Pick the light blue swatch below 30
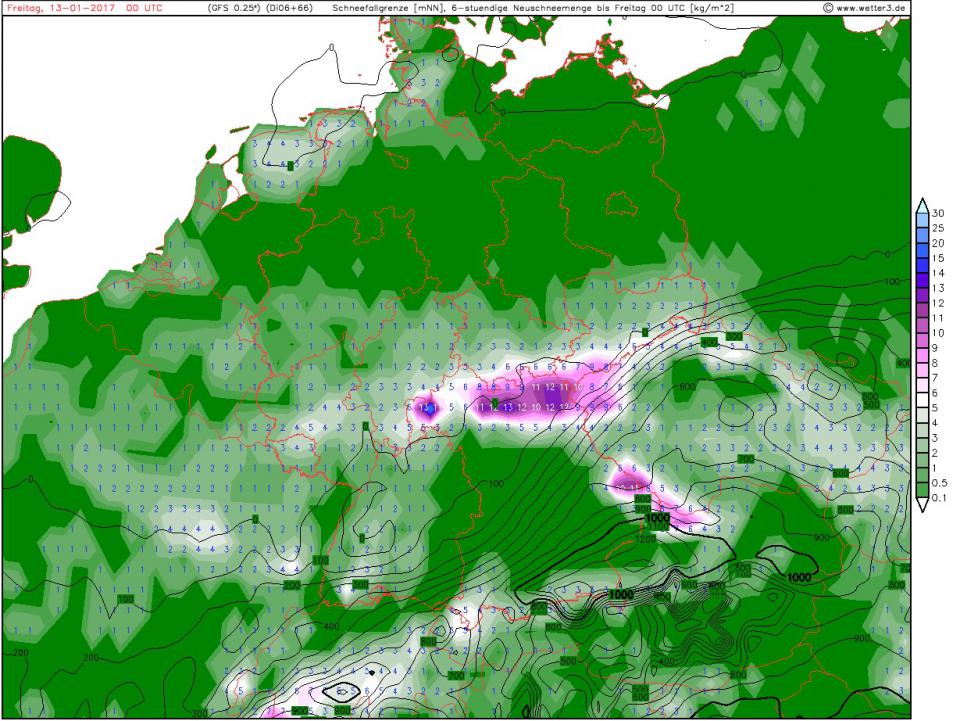 click(922, 221)
